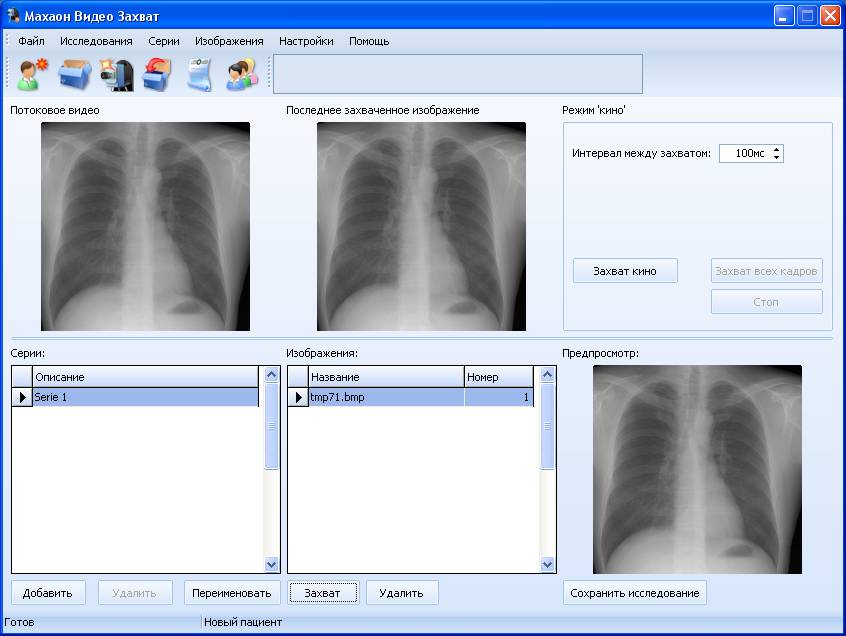Click the series list scroll up arrow
This screenshot has height=636, width=846.
[271, 374]
